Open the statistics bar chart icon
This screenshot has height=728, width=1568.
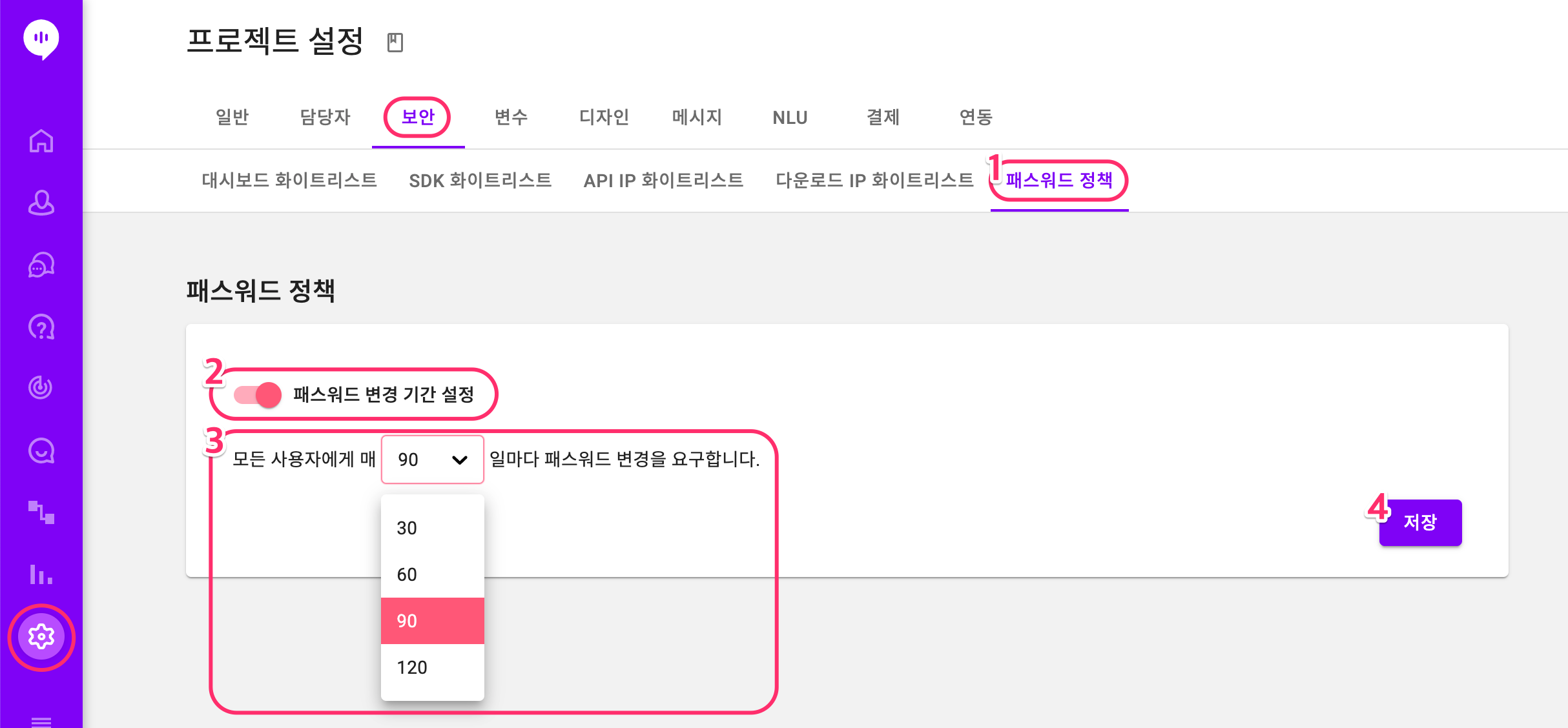(41, 574)
